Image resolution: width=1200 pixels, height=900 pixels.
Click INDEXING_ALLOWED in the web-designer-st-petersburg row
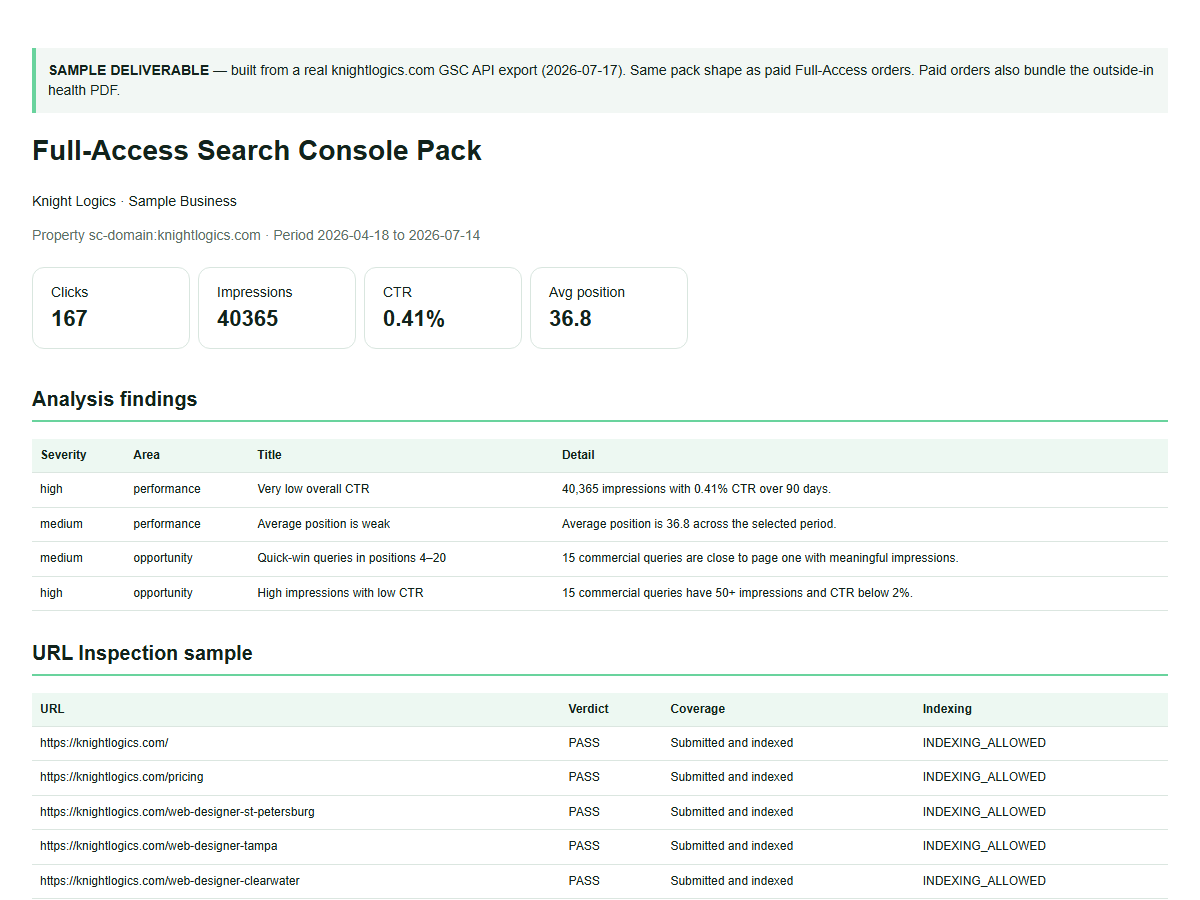(x=984, y=812)
